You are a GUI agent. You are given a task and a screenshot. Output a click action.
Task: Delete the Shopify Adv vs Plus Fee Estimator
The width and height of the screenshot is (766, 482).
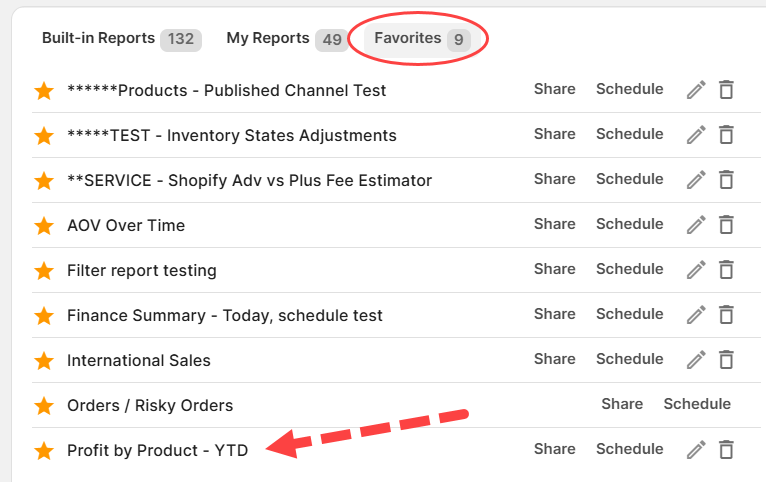(727, 180)
